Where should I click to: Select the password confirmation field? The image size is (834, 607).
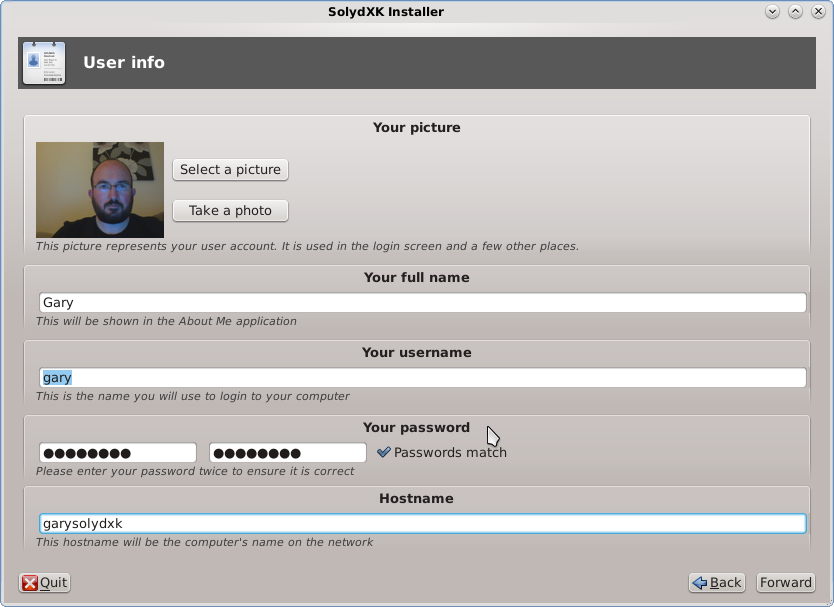[287, 452]
